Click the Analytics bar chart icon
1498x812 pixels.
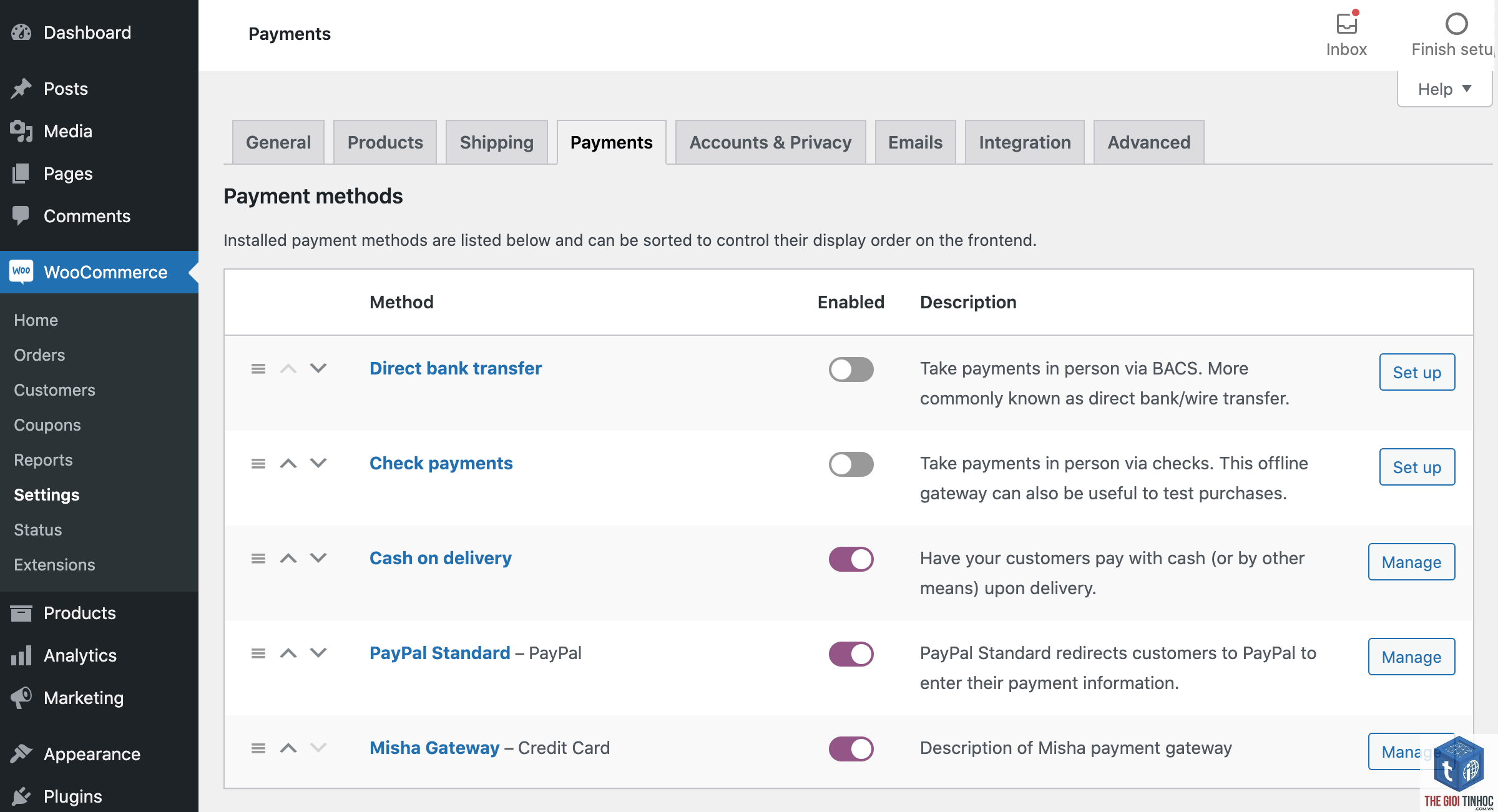pyautogui.click(x=21, y=655)
